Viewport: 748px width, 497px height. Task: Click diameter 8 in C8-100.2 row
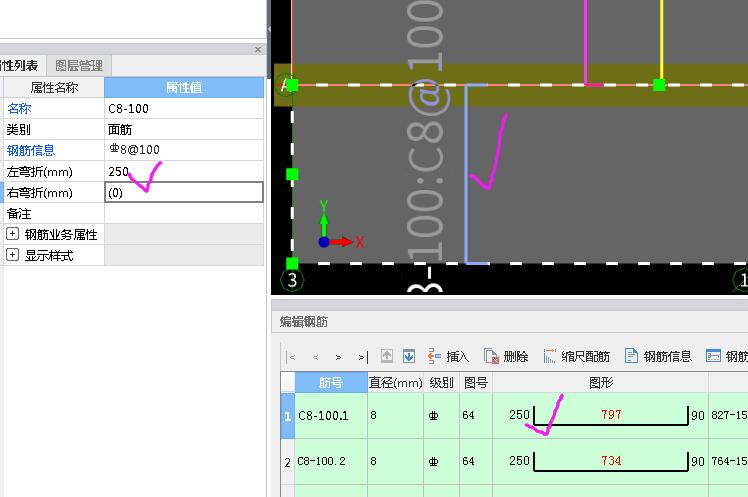tap(395, 461)
